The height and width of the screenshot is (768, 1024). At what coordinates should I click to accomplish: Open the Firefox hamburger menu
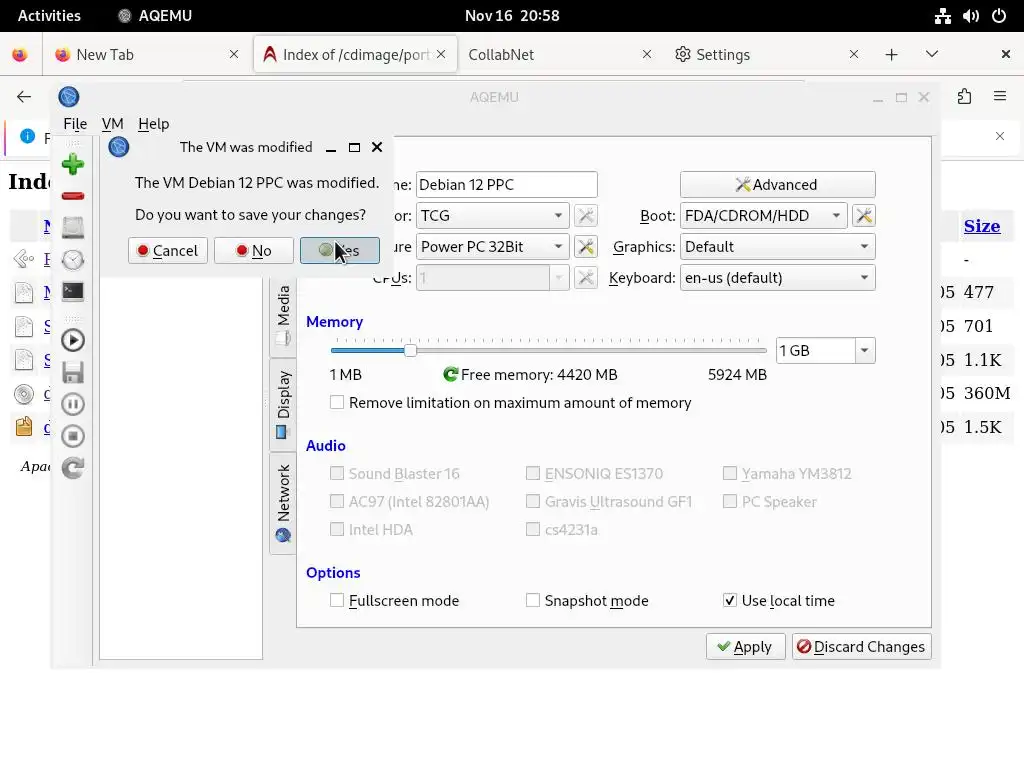click(x=1000, y=97)
